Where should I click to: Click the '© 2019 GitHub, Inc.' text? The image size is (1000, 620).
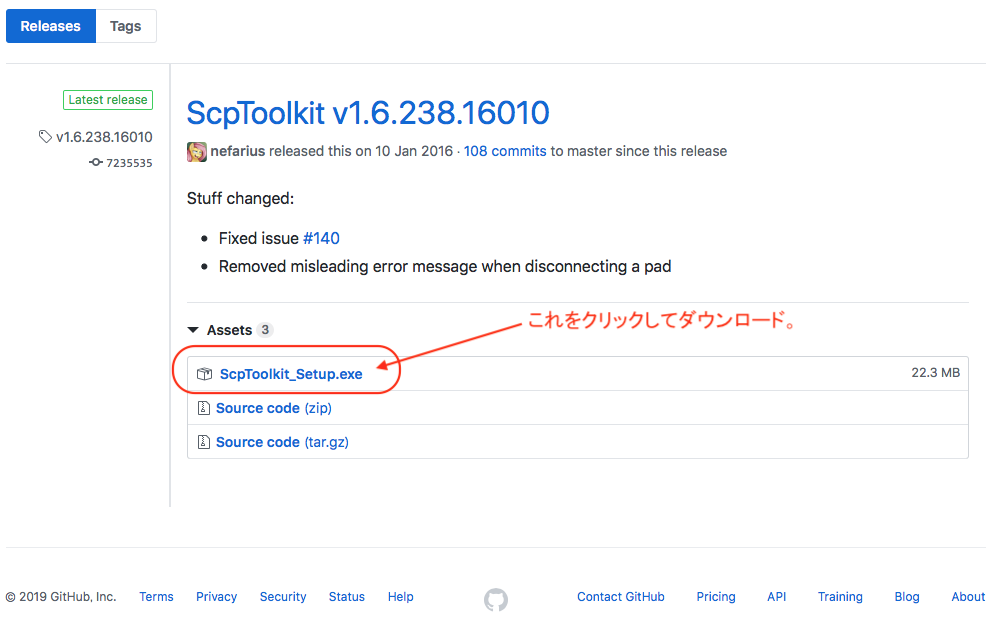click(61, 597)
